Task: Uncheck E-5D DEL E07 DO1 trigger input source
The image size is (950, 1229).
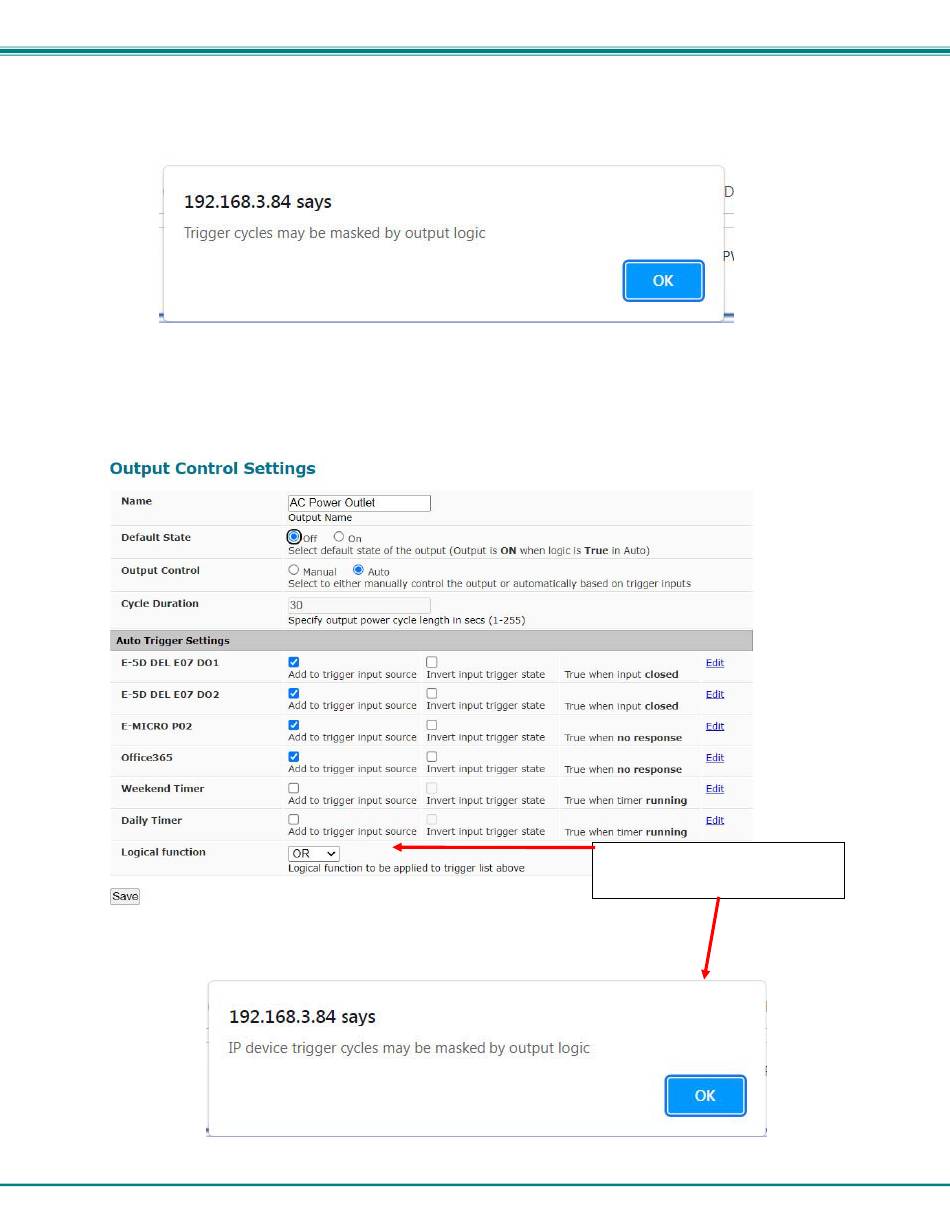Action: point(294,662)
